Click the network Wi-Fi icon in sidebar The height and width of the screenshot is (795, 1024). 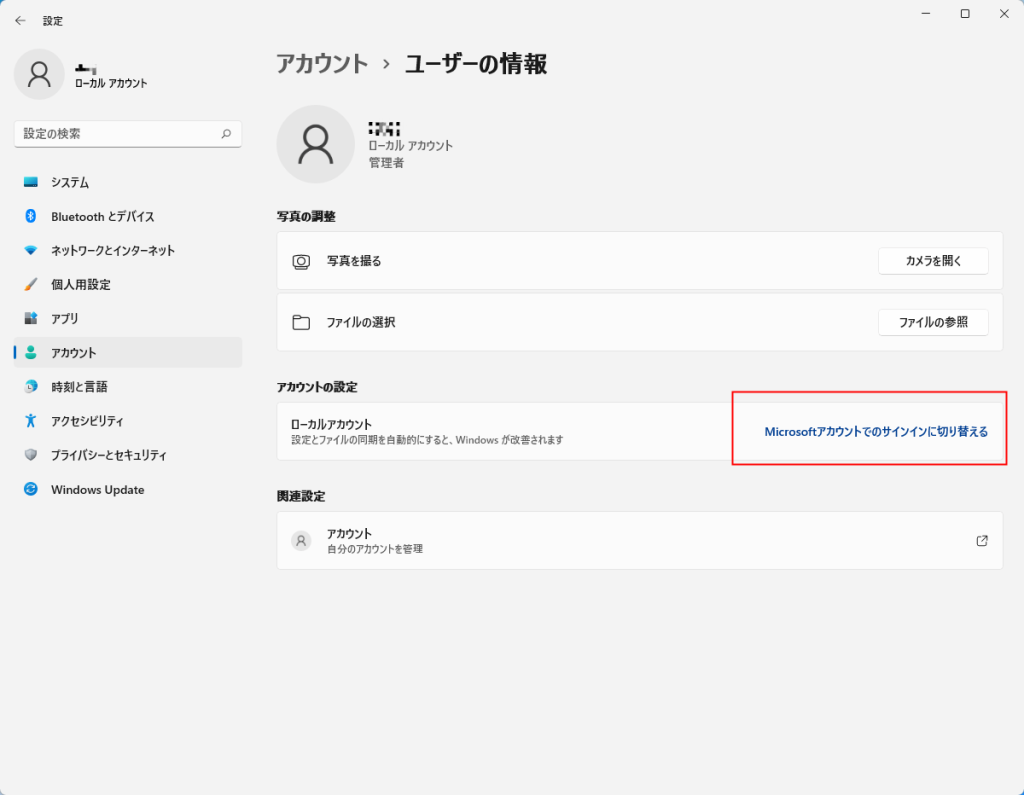(x=31, y=250)
